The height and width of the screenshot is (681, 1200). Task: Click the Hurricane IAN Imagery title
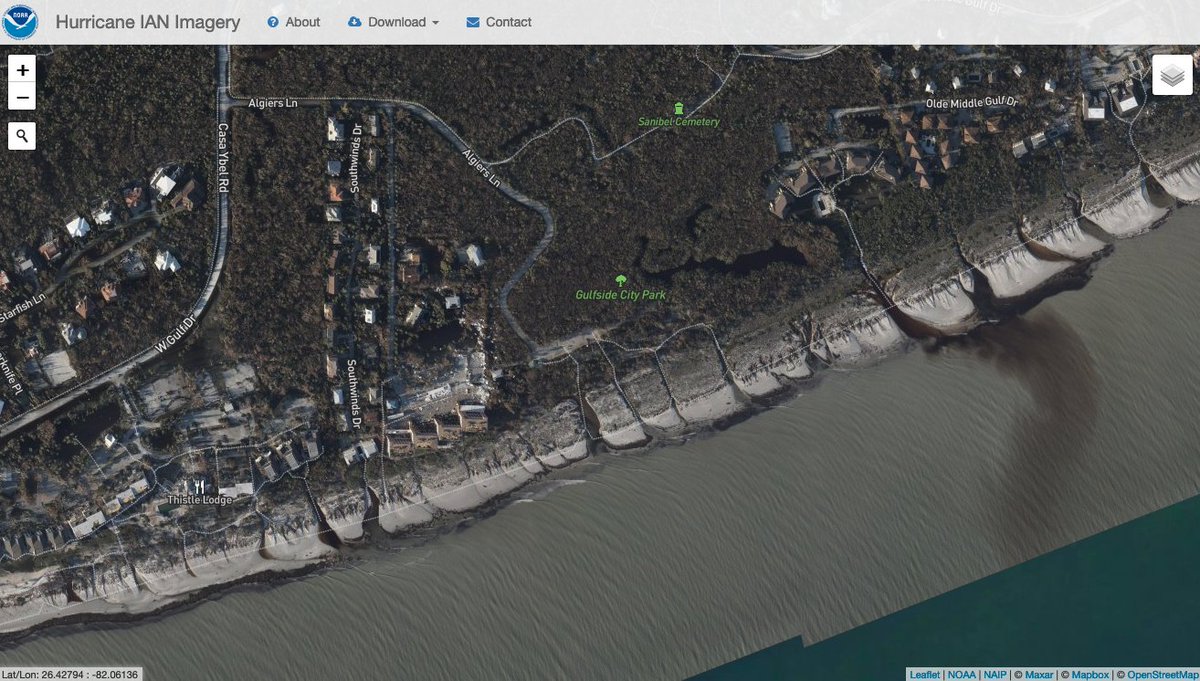click(x=148, y=22)
